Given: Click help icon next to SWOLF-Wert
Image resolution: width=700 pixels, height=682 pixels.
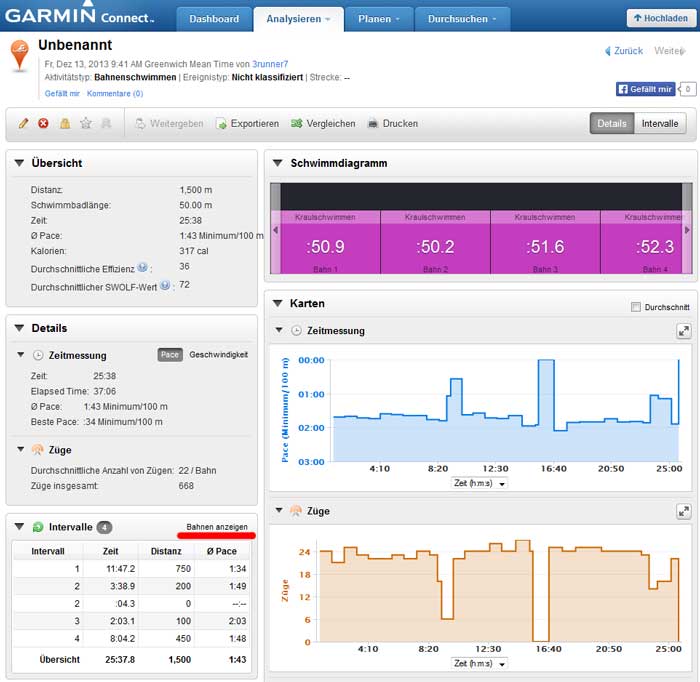Looking at the screenshot, I should point(165,285).
